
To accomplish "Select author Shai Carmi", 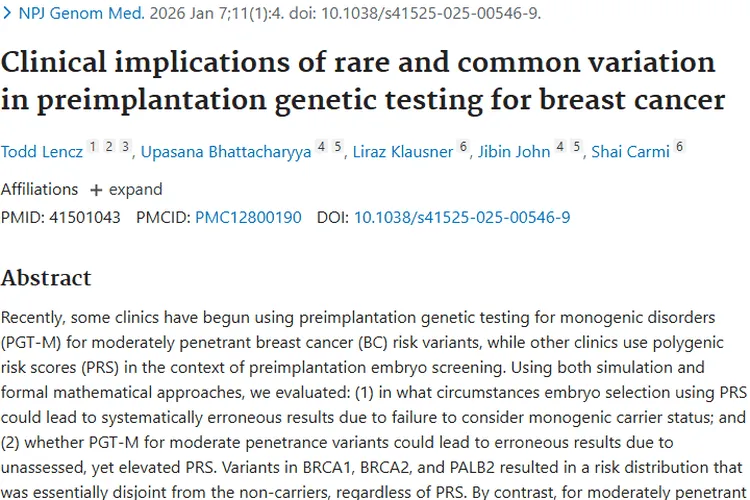I will pos(630,152).
